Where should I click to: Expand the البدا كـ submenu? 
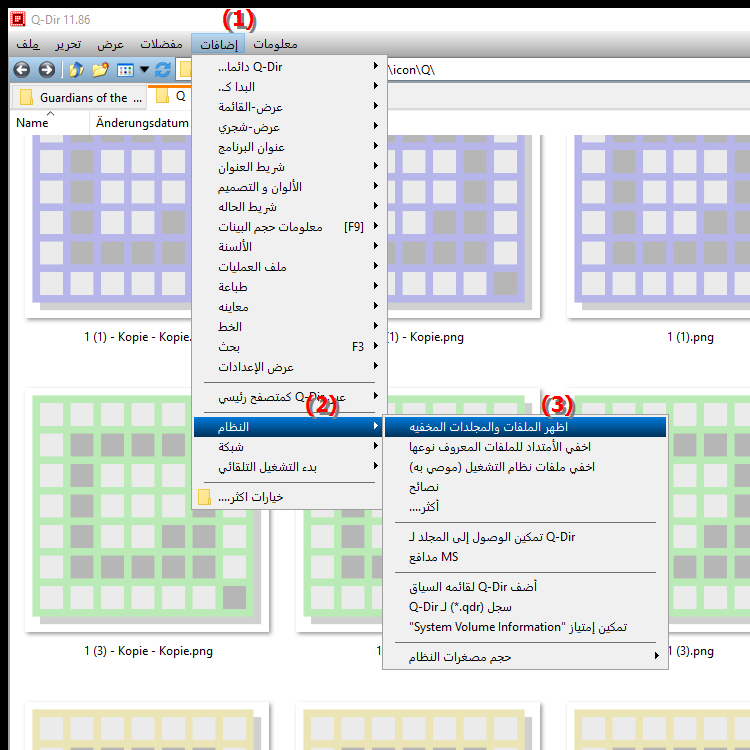289,87
